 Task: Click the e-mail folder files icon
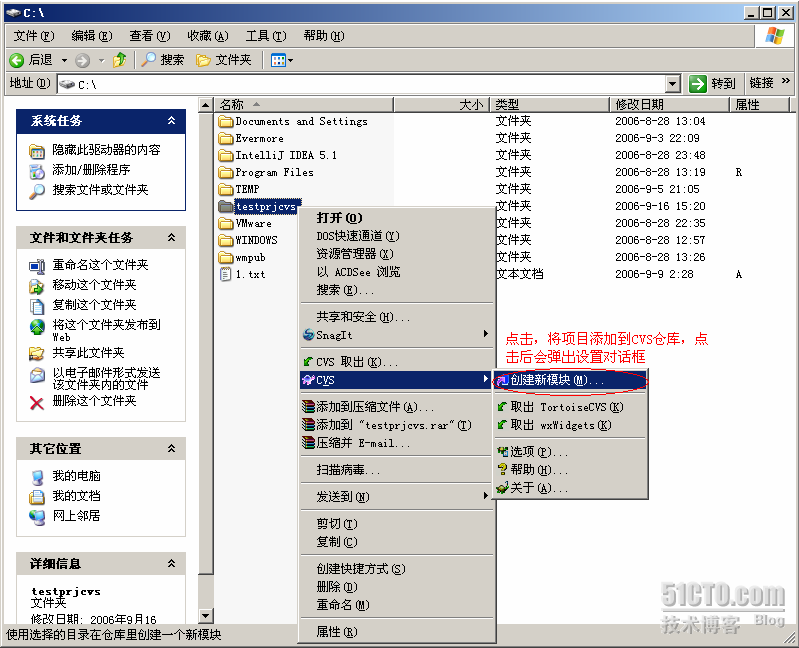click(37, 375)
